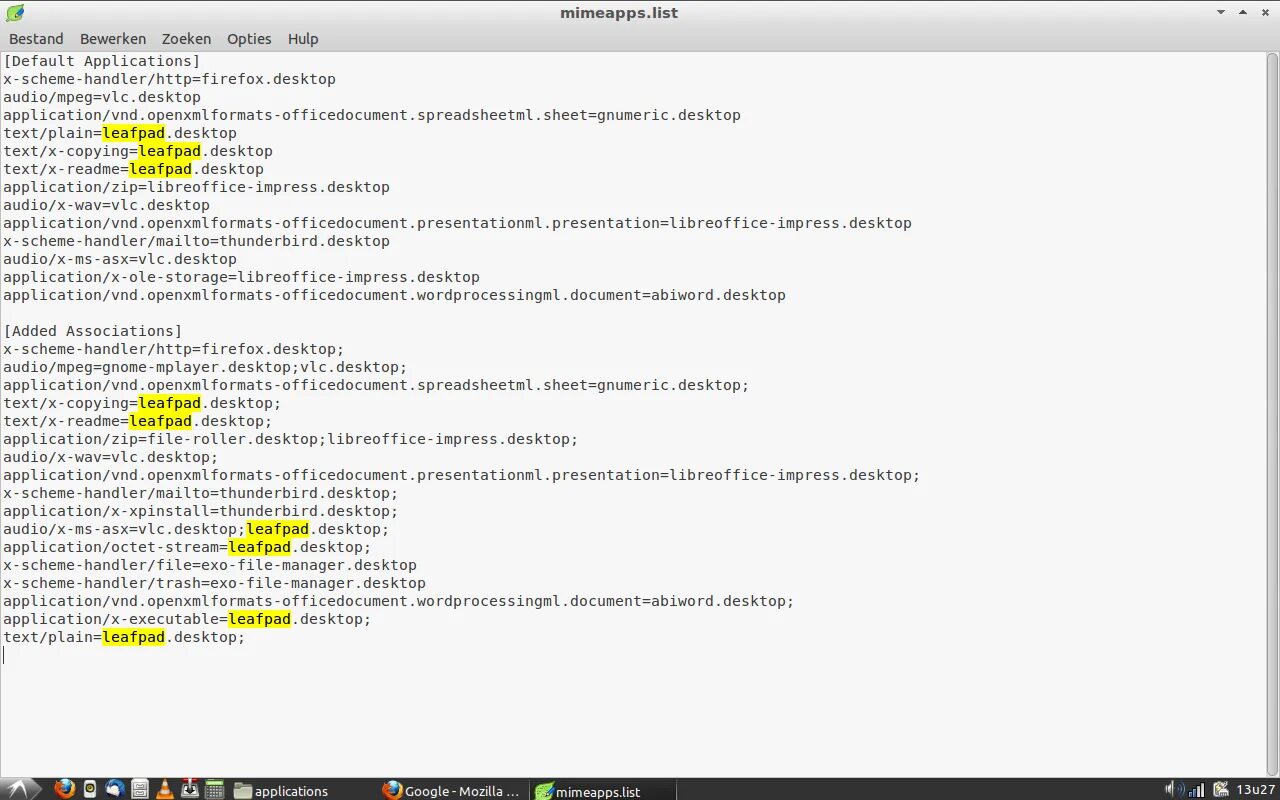Click the application/zip=libreoffice-impress.desktop line
The image size is (1280, 800).
(x=197, y=187)
